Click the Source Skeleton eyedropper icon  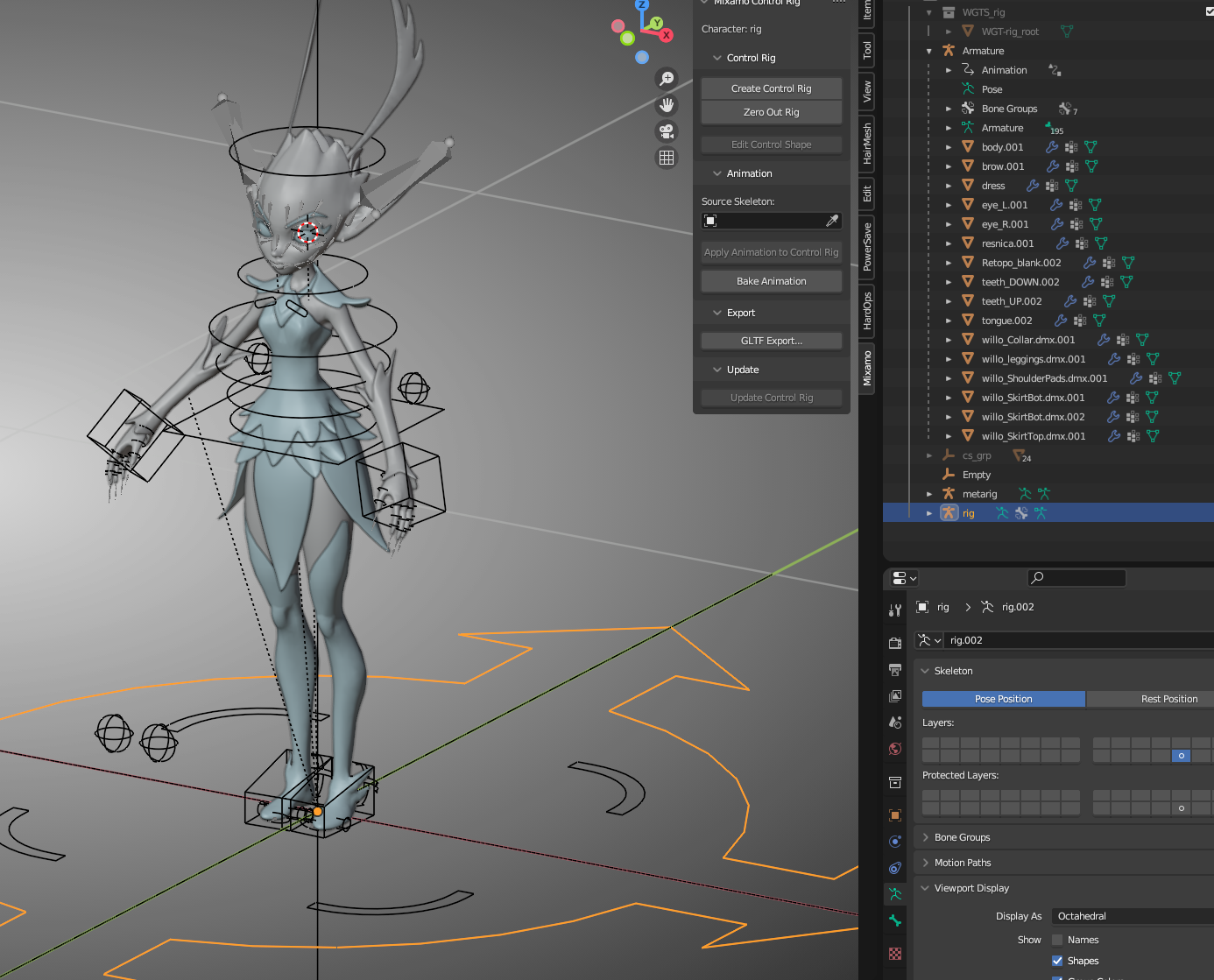click(x=832, y=221)
